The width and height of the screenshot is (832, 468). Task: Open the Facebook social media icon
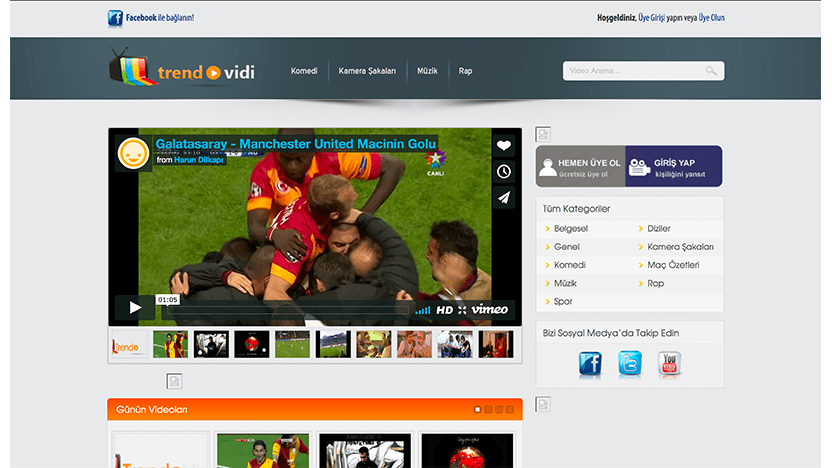(x=590, y=365)
